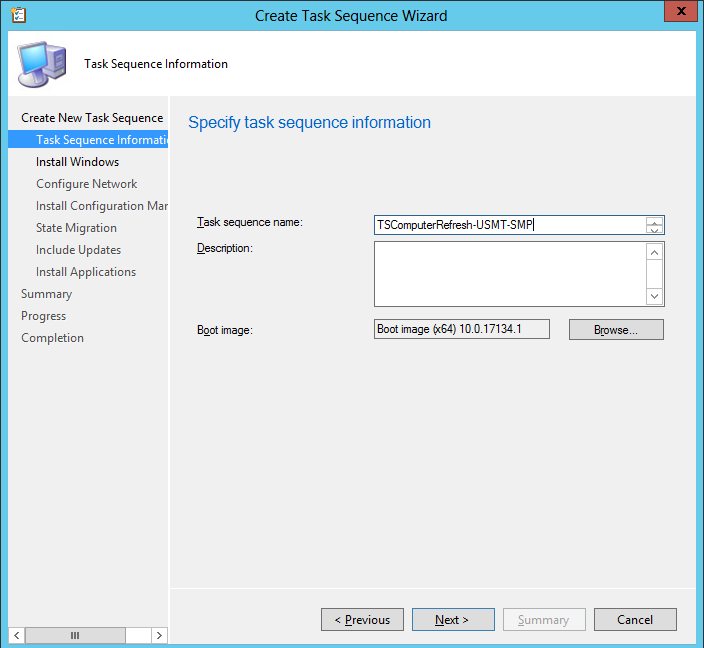Viewport: 704px width, 648px height.
Task: Go to the Configure Network step
Action: pyautogui.click(x=87, y=184)
